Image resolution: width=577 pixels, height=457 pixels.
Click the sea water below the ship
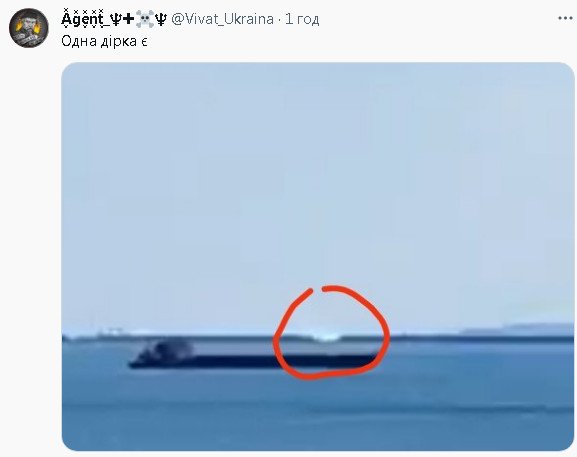(x=318, y=408)
